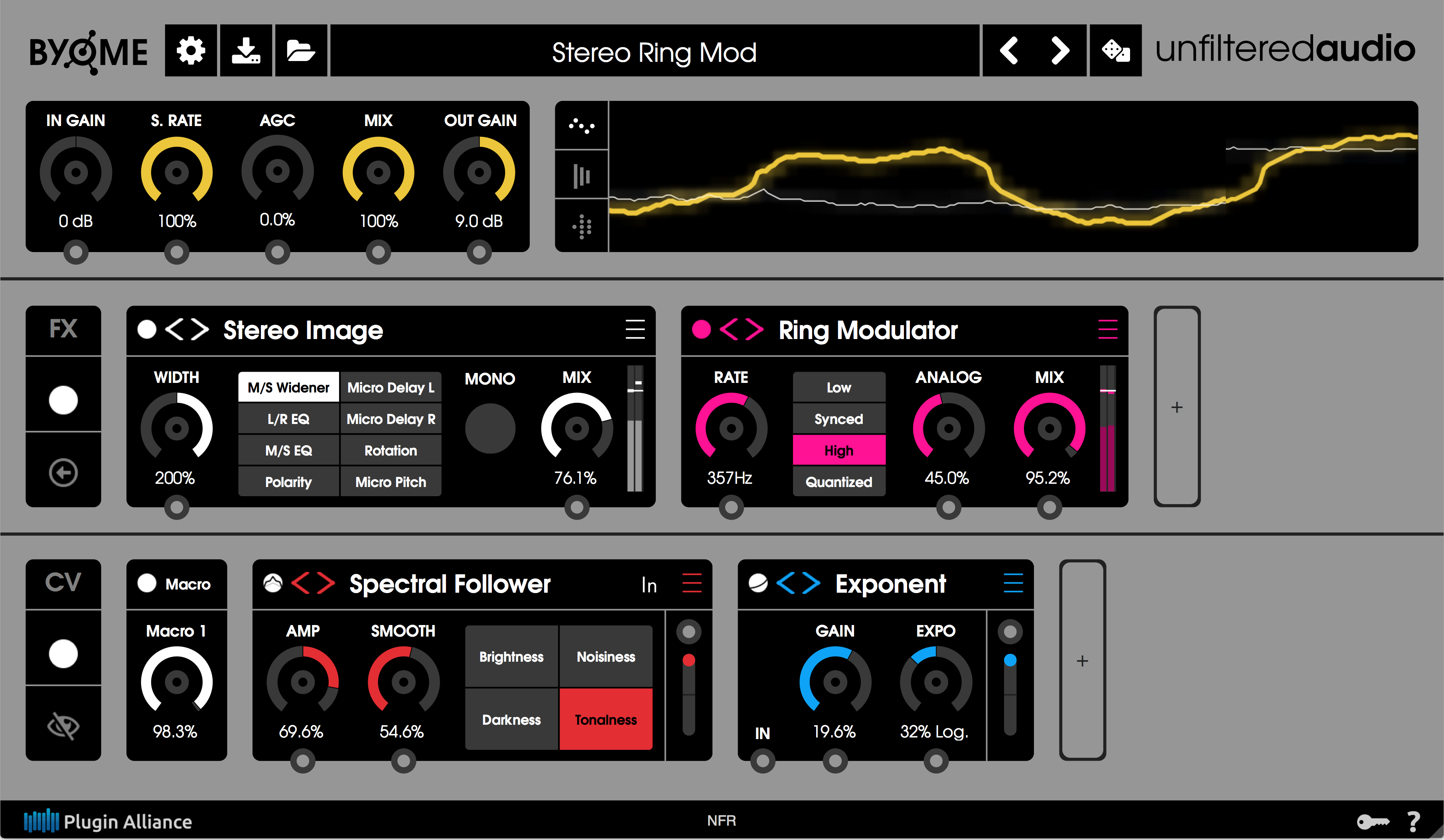The width and height of the screenshot is (1444, 840).
Task: Toggle the Macro module power dot
Action: (x=147, y=583)
